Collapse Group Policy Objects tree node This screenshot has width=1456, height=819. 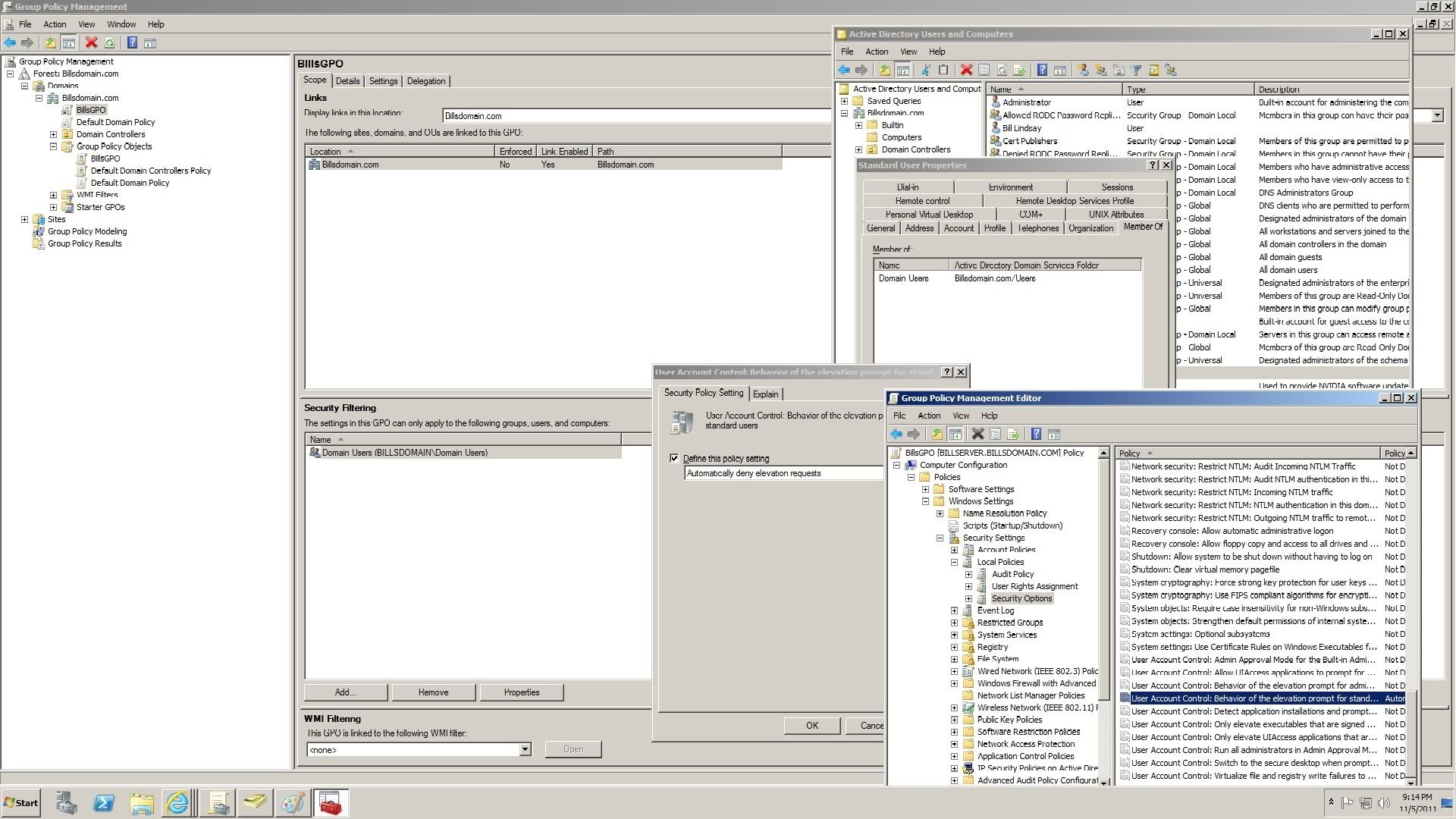point(54,146)
